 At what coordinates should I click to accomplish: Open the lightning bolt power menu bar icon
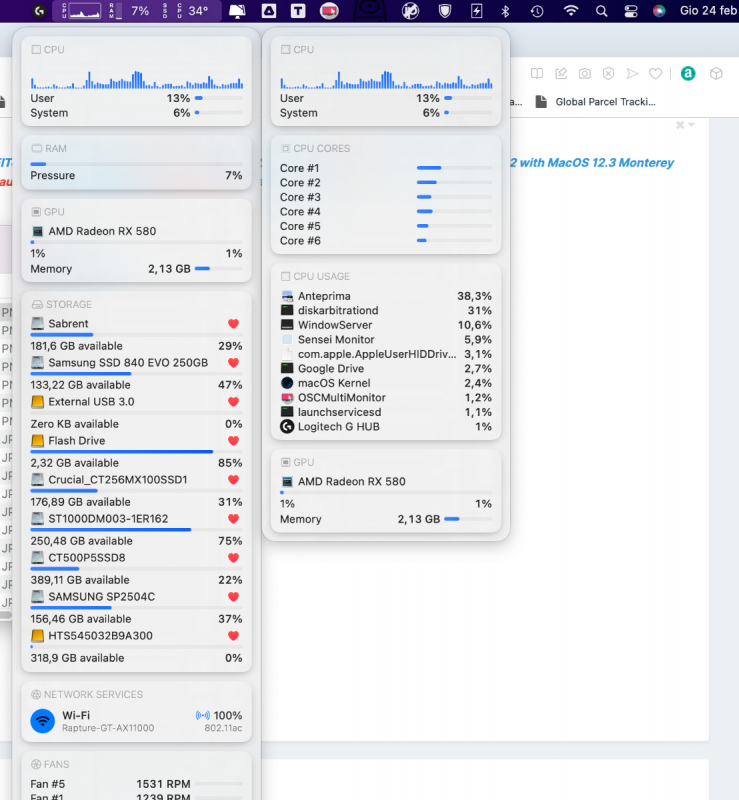(x=477, y=11)
